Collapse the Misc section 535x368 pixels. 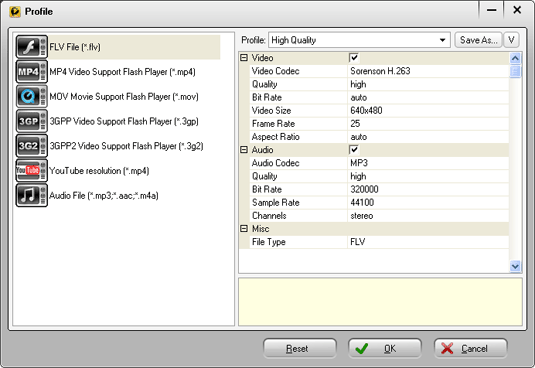click(244, 229)
